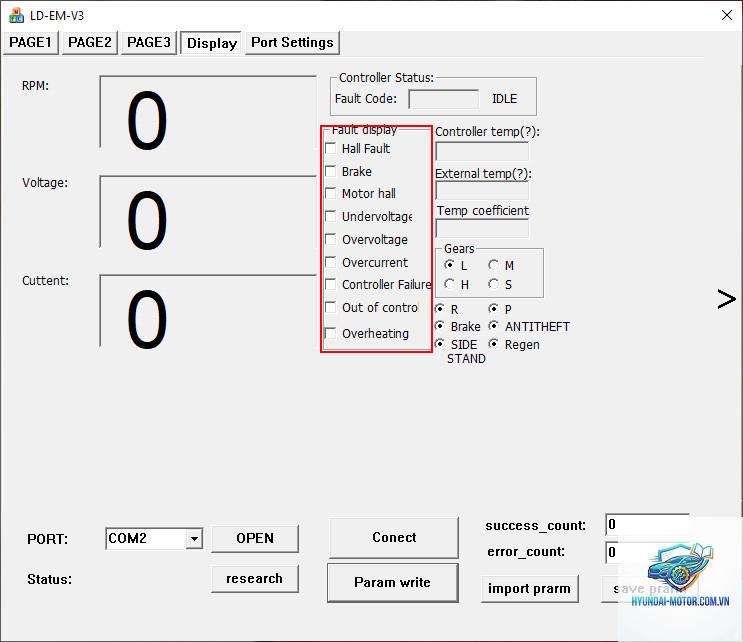Viewport: 743px width, 642px height.
Task: Click the import prarm button
Action: (529, 588)
